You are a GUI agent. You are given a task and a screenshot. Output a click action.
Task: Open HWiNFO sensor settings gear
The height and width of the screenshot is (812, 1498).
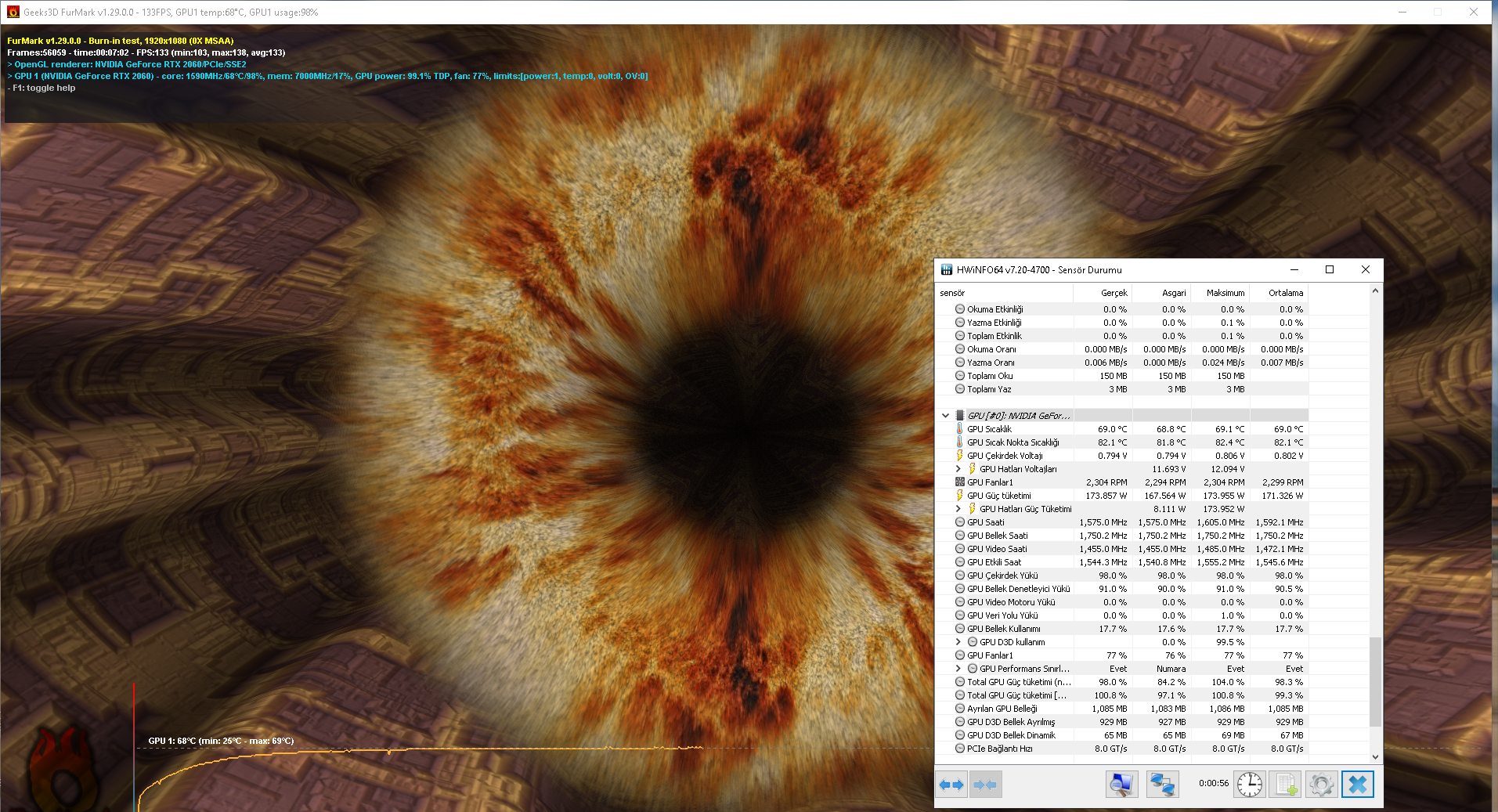point(1321,784)
